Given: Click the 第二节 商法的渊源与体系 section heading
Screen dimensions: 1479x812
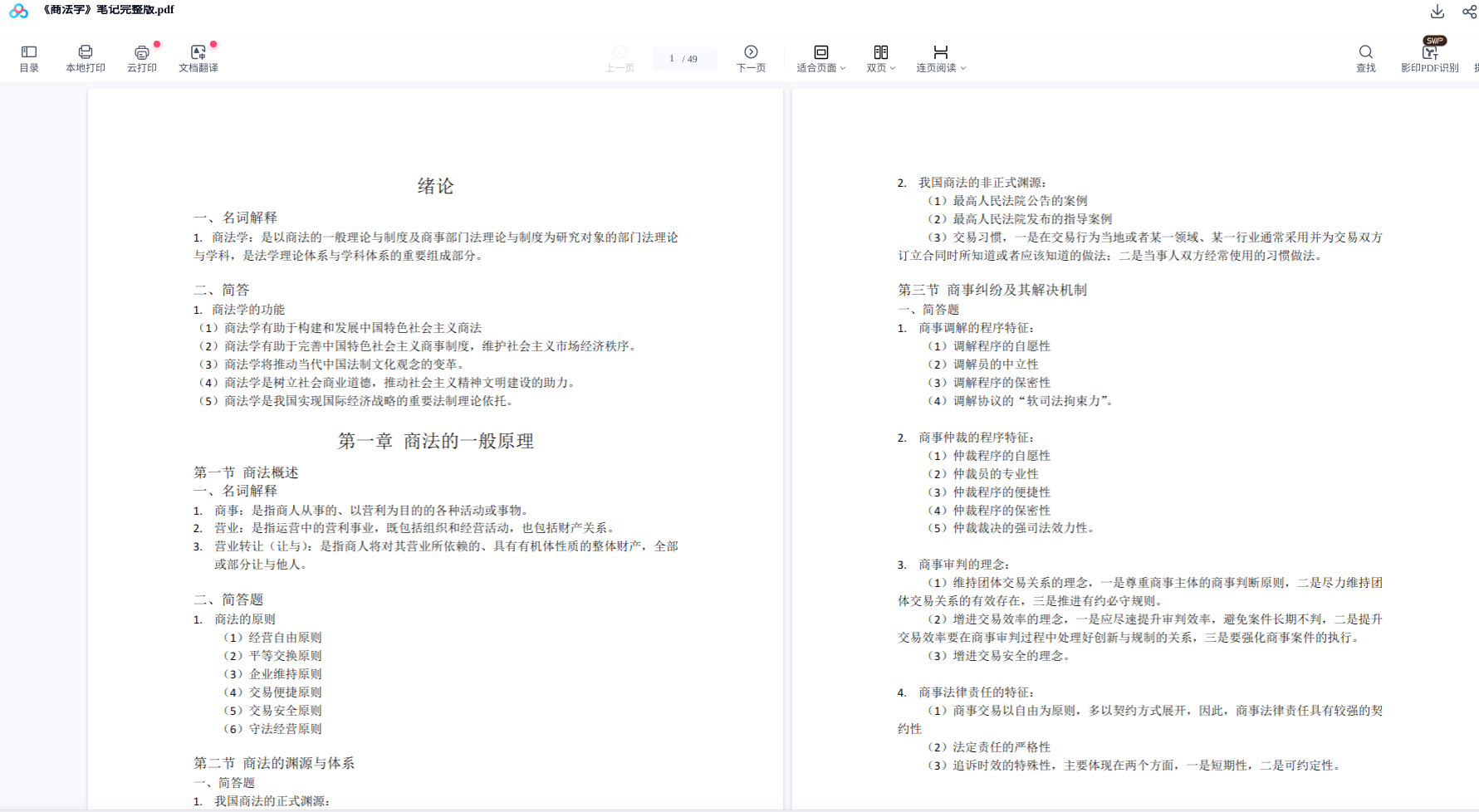Looking at the screenshot, I should tap(274, 763).
